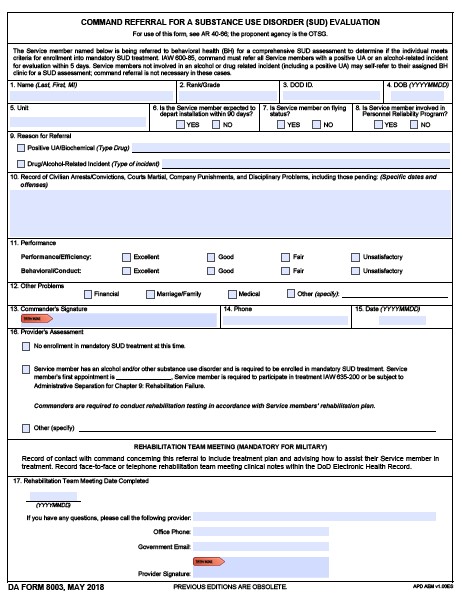Click Rehabilitation Team Meeting section heading
The image size is (462, 604).
(230, 447)
